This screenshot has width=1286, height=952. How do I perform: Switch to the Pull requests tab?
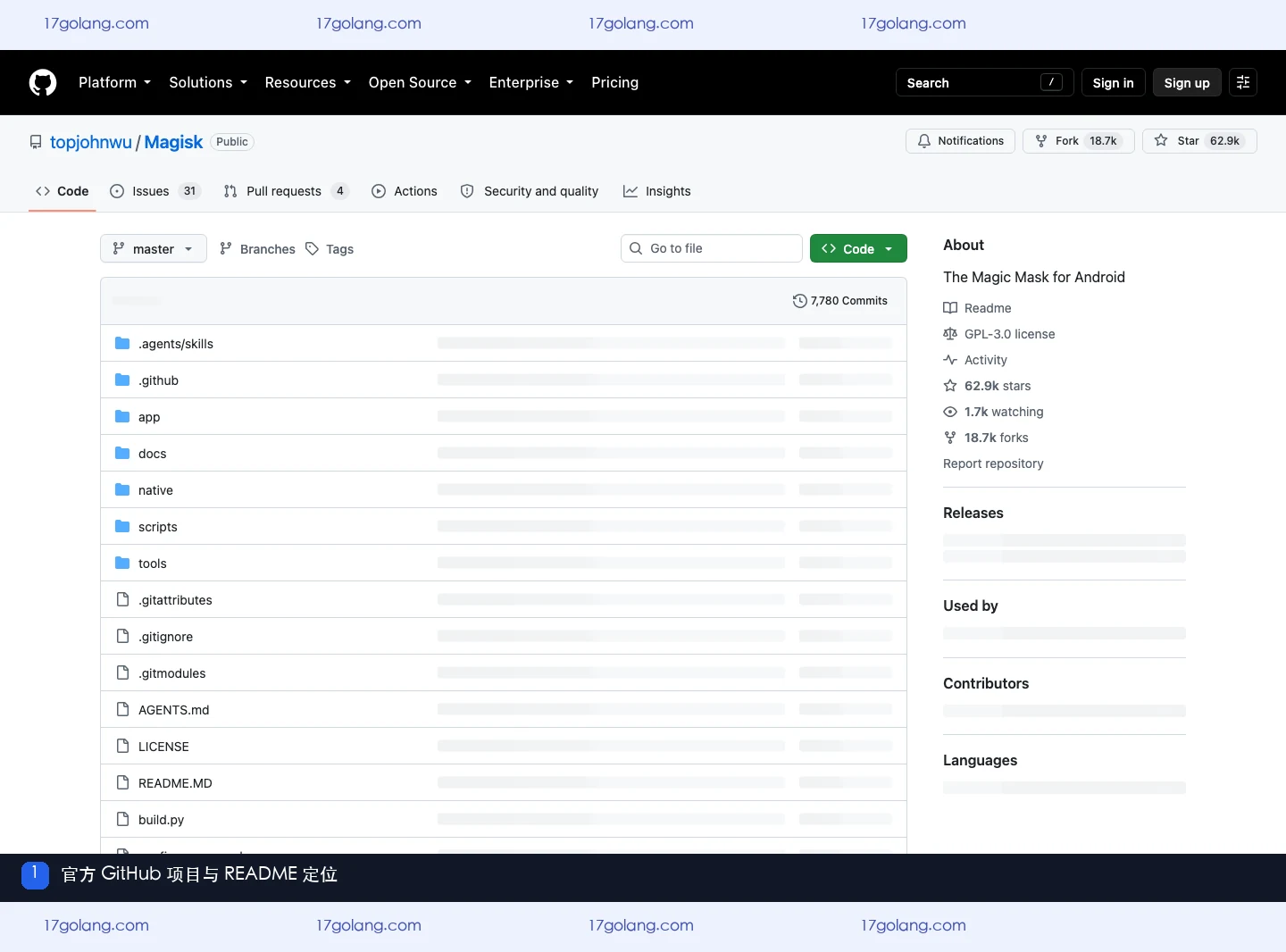pos(286,191)
